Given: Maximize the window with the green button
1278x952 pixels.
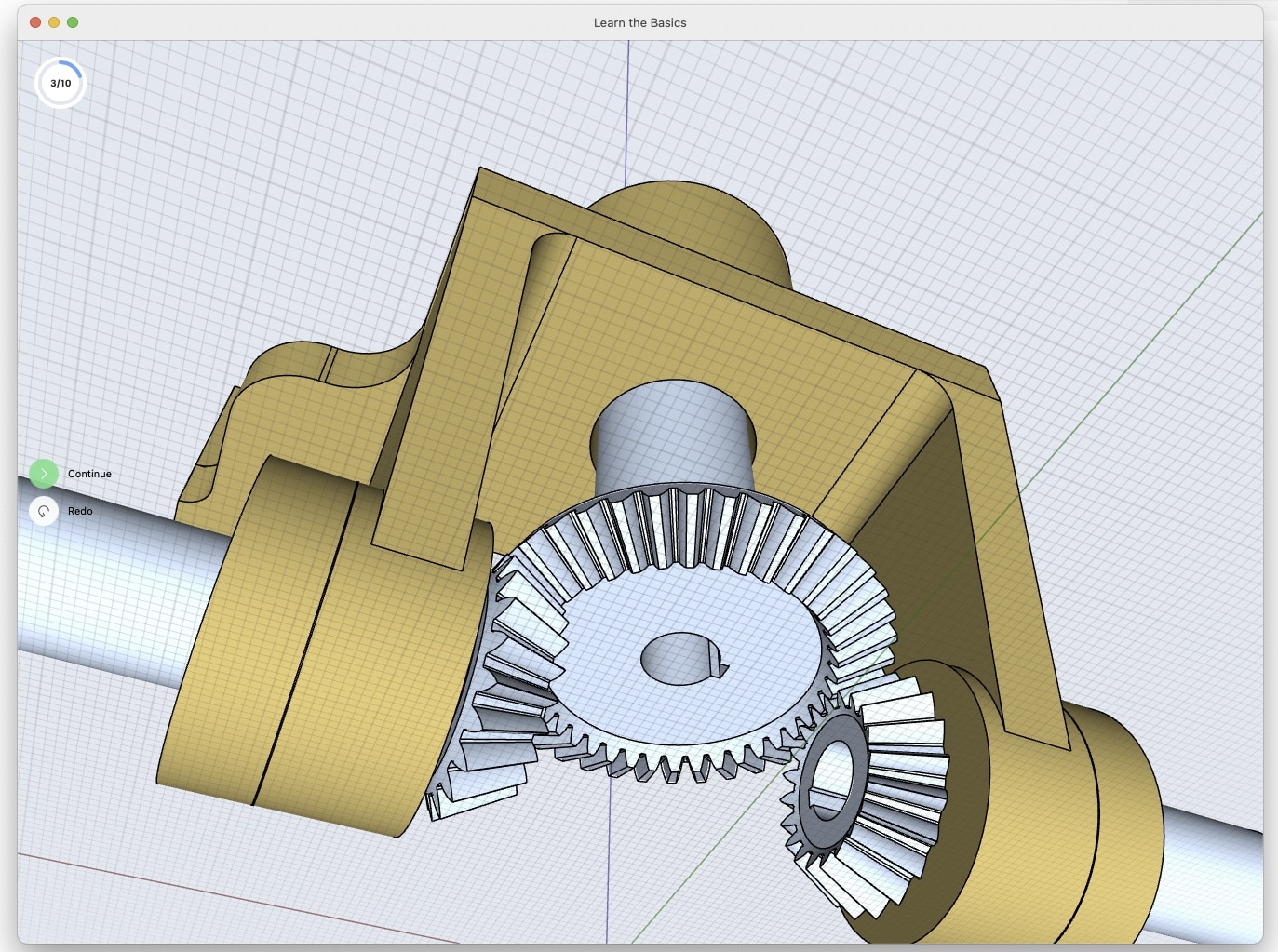Looking at the screenshot, I should point(73,22).
